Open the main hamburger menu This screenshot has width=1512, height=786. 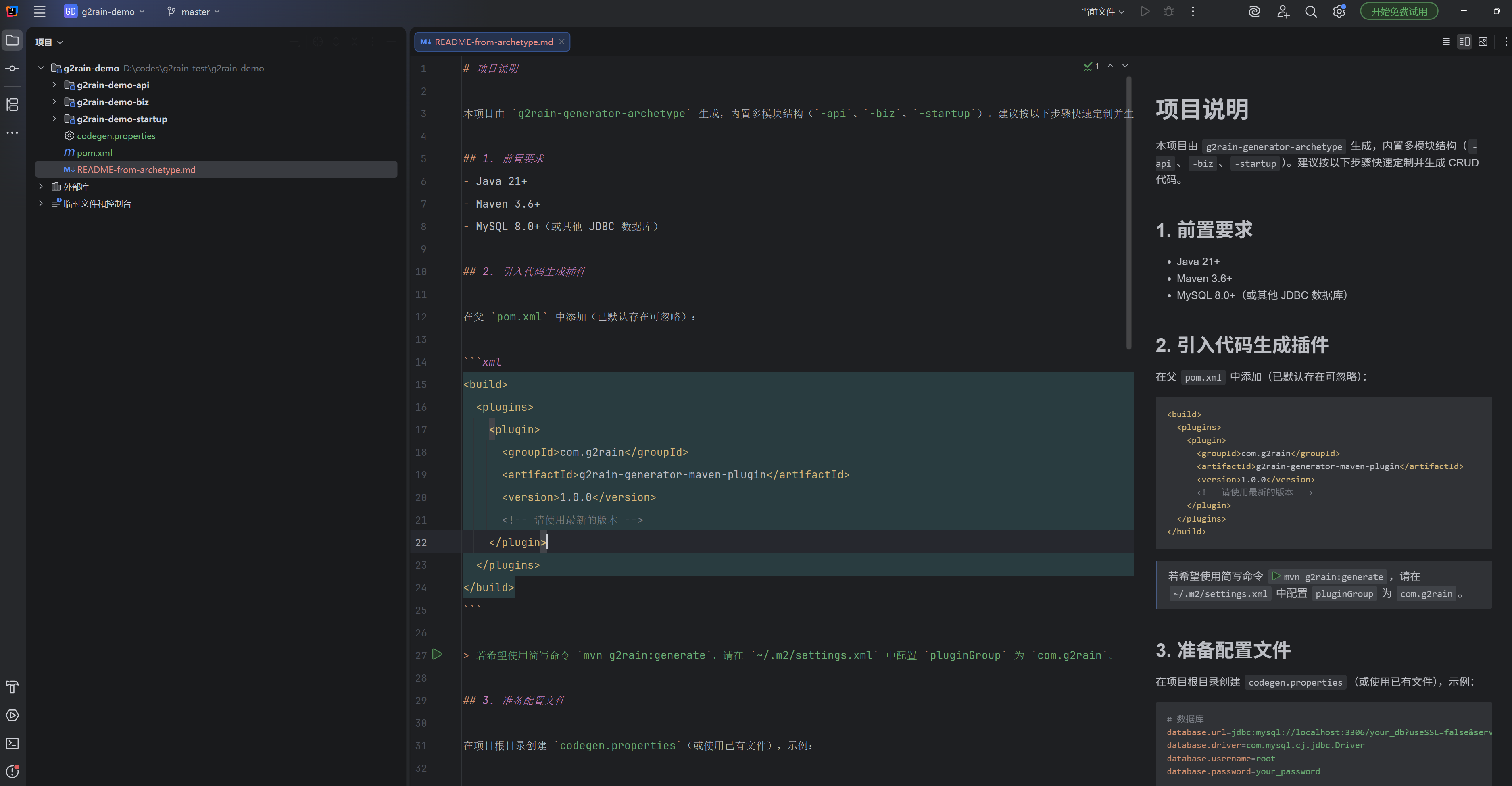click(40, 12)
